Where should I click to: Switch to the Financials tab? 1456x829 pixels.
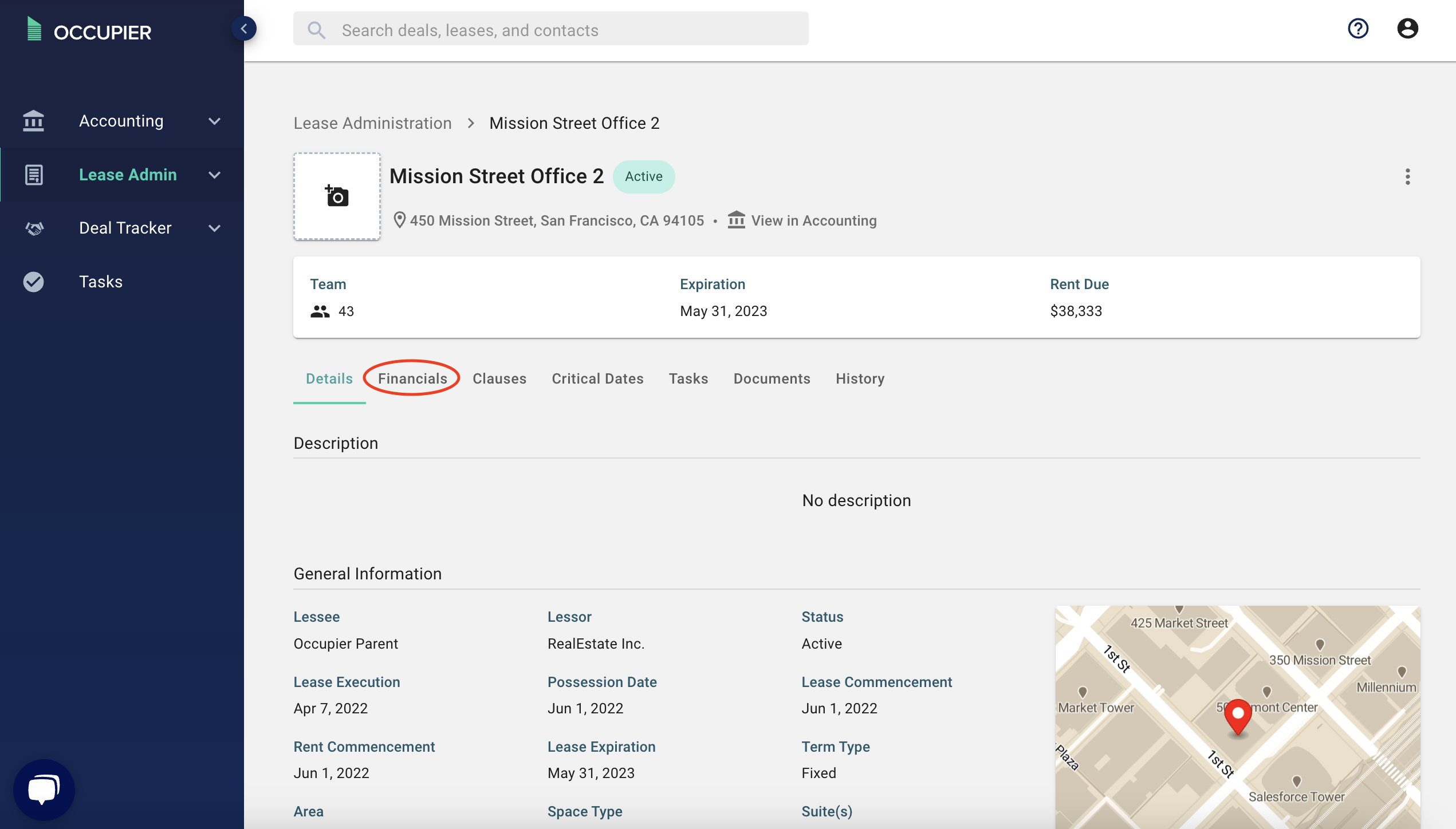click(412, 378)
